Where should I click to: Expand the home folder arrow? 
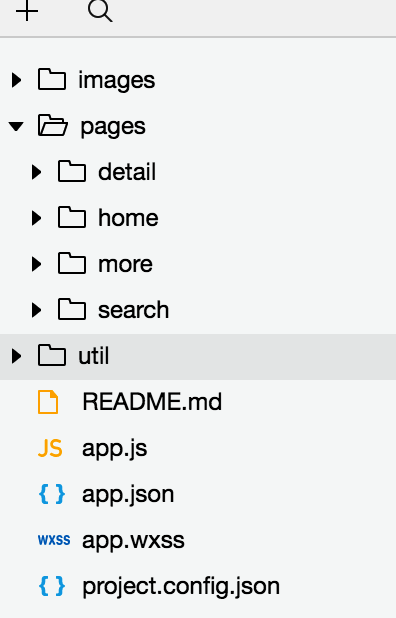[36, 218]
